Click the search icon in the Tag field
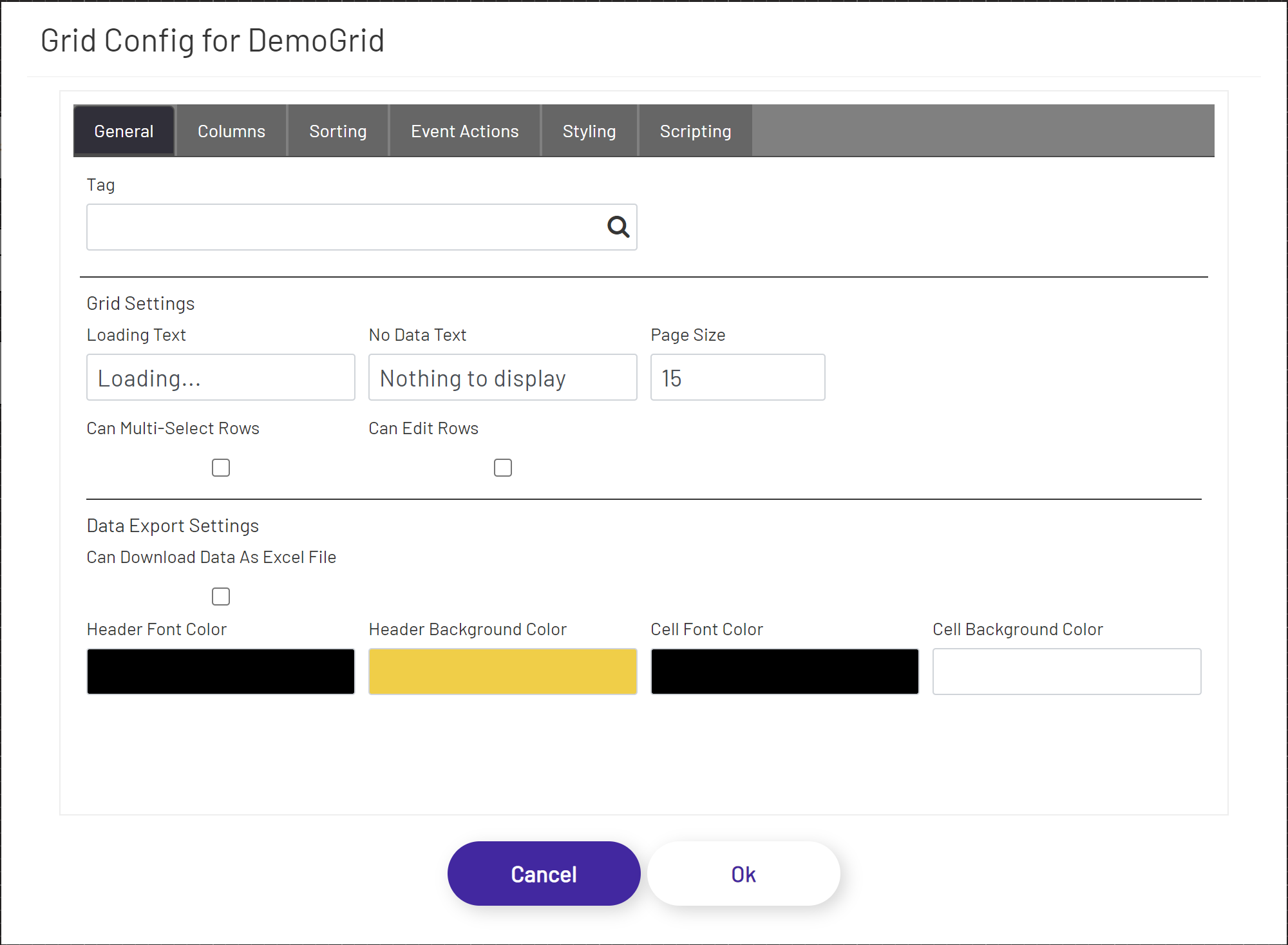 (617, 227)
